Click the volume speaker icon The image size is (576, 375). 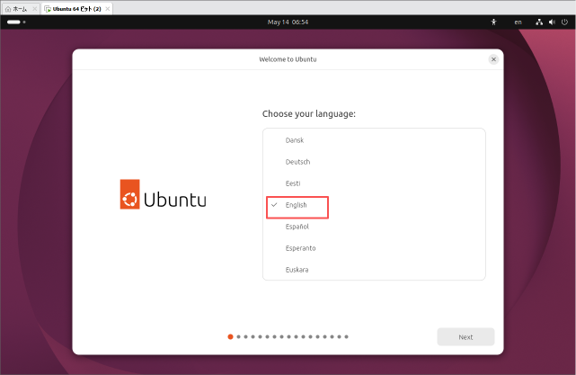point(552,22)
